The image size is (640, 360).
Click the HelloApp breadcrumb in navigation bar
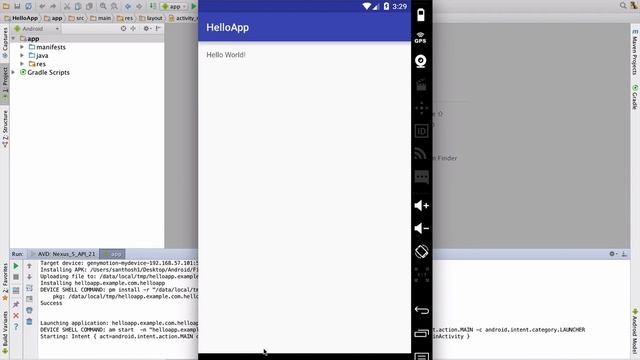click(x=21, y=18)
